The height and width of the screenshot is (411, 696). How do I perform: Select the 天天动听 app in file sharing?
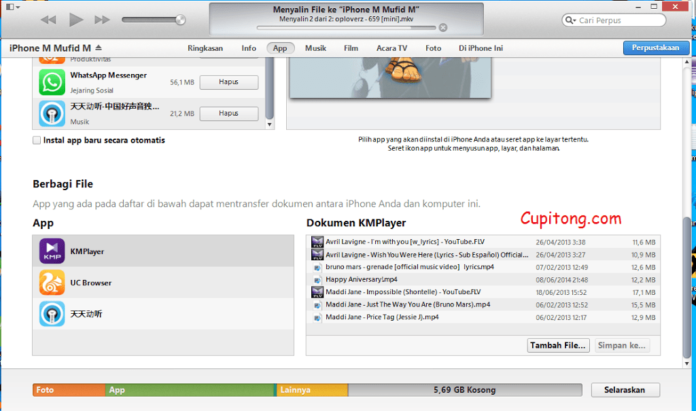163,314
